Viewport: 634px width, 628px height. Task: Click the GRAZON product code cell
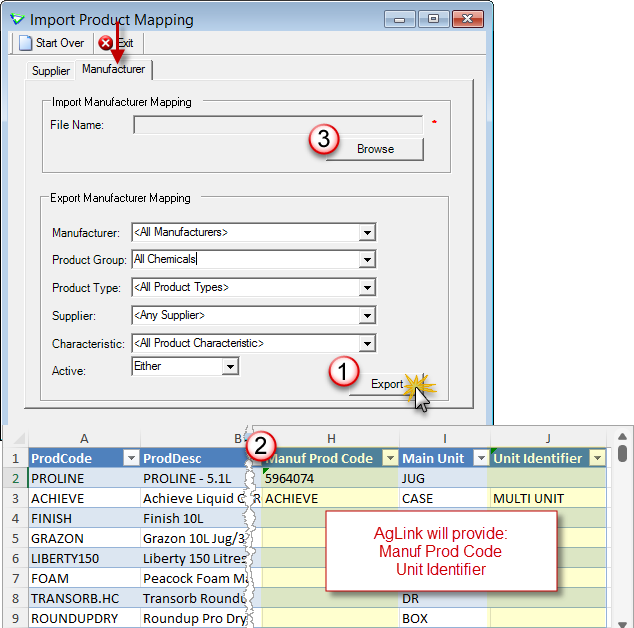point(84,538)
